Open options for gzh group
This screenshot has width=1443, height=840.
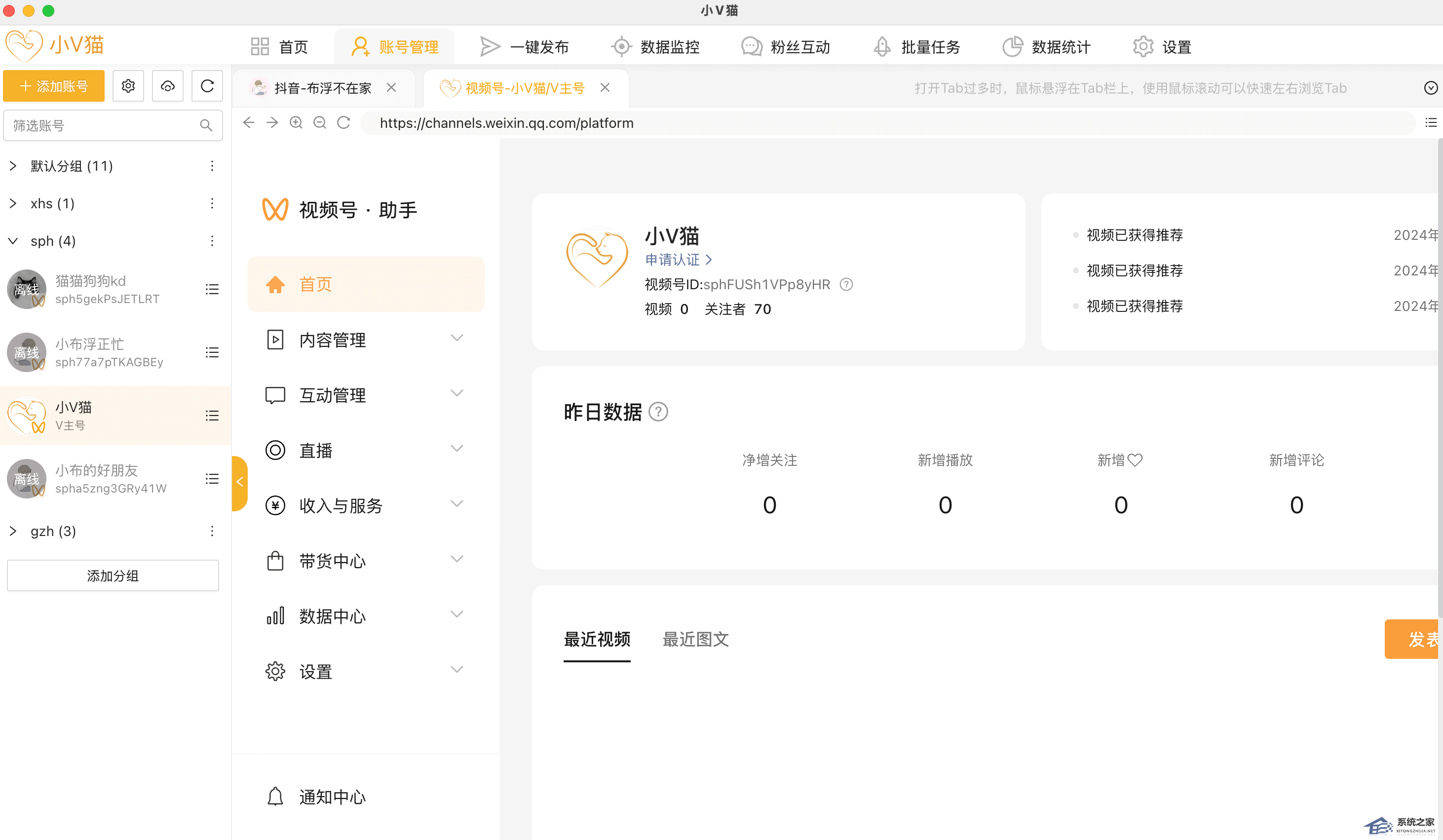point(212,532)
